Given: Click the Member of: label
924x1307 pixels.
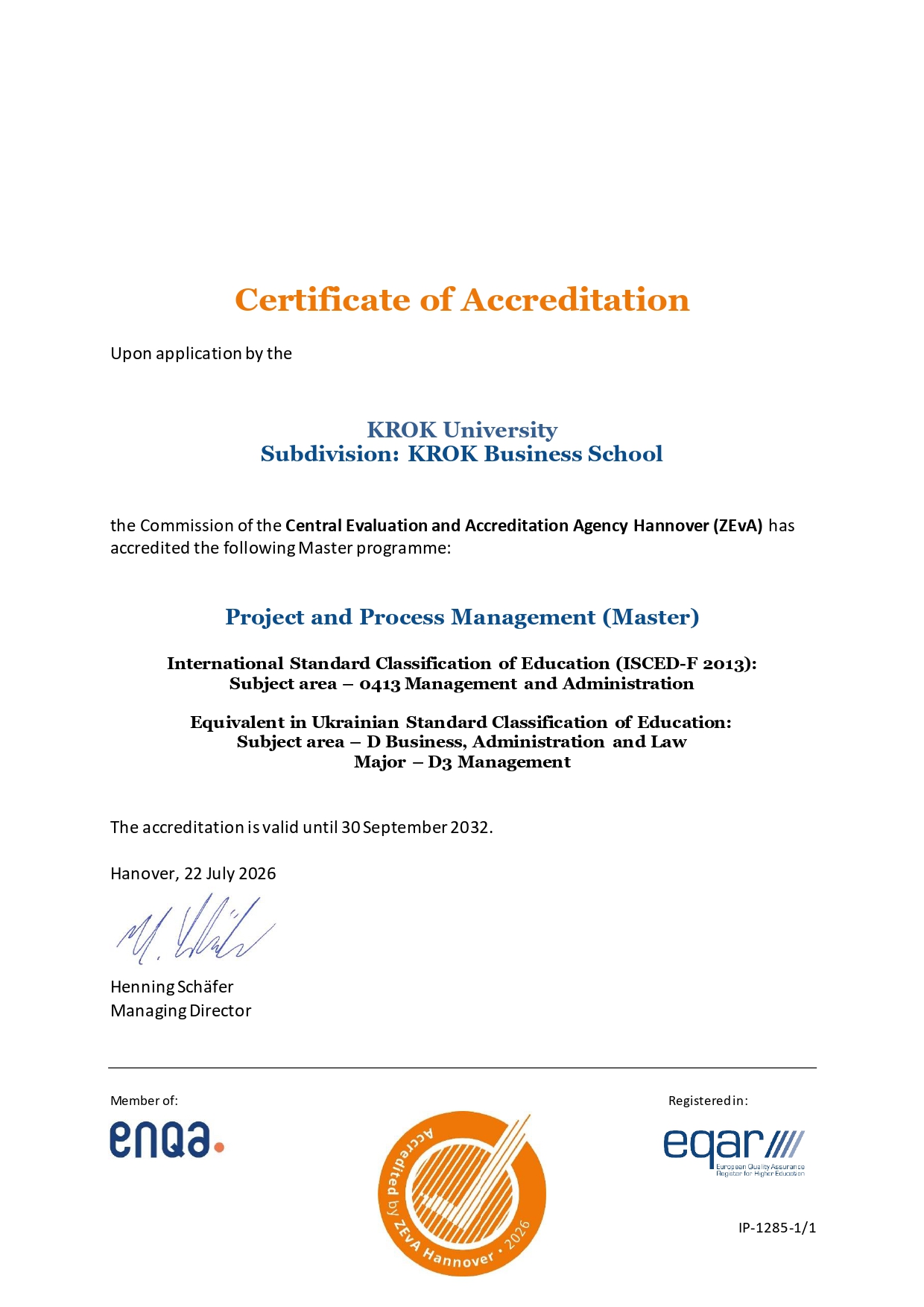Looking at the screenshot, I should [145, 1101].
